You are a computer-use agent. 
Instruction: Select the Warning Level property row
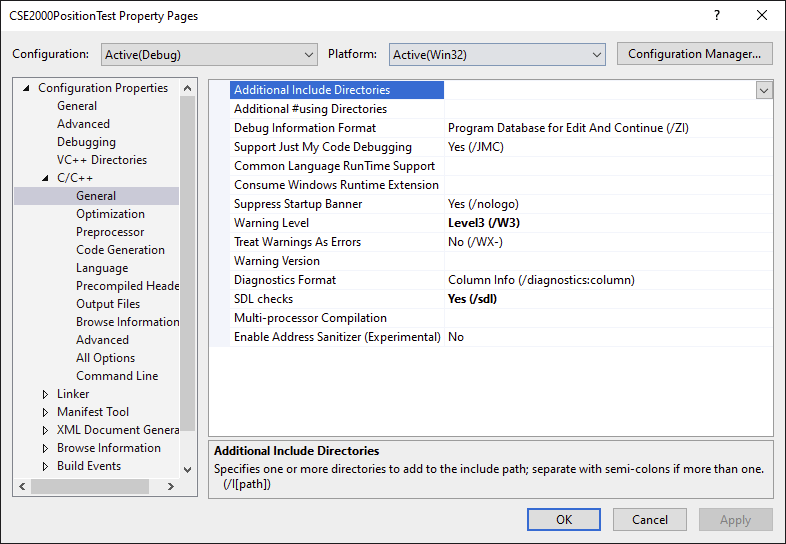(x=271, y=223)
